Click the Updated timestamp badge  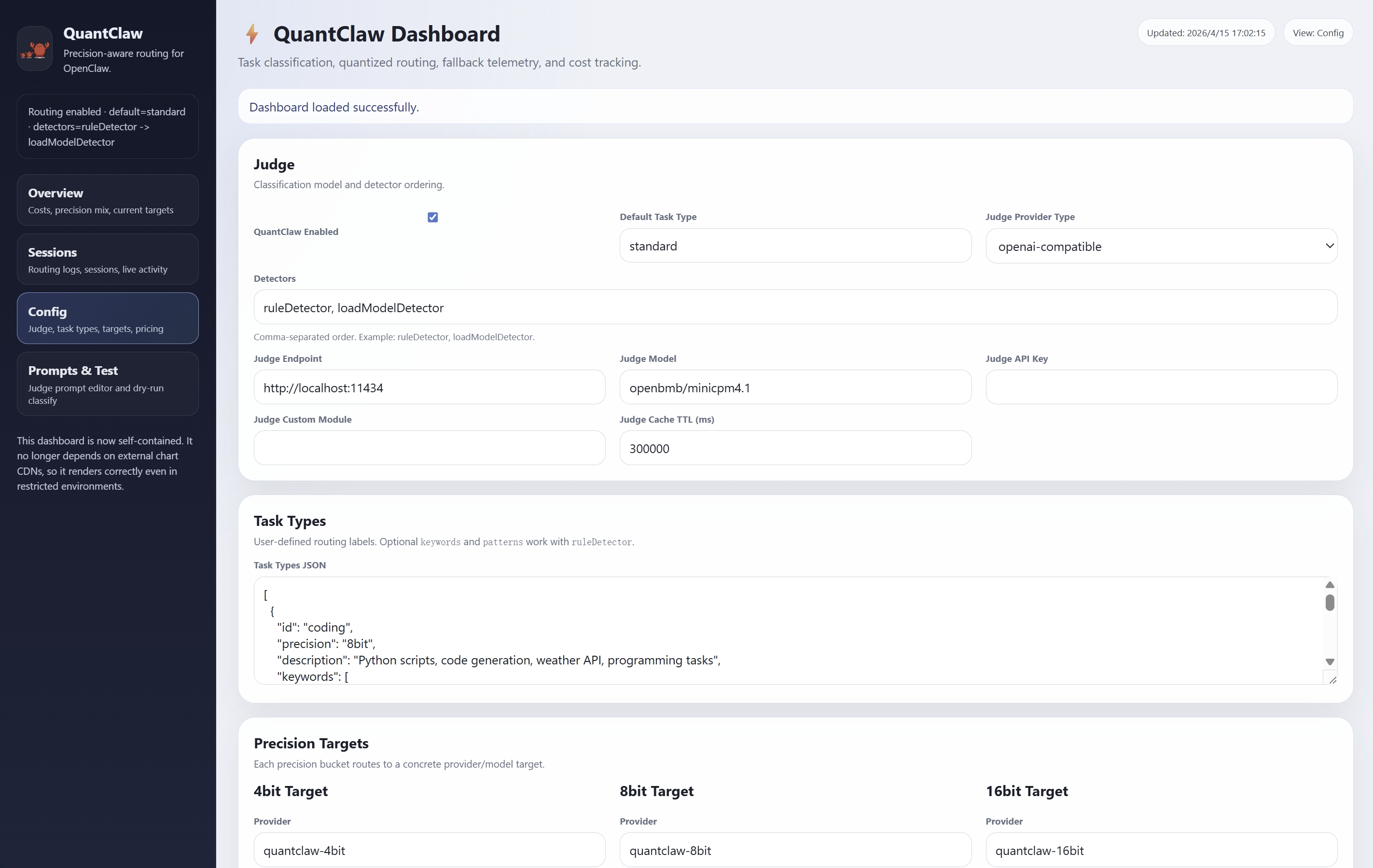point(1206,33)
